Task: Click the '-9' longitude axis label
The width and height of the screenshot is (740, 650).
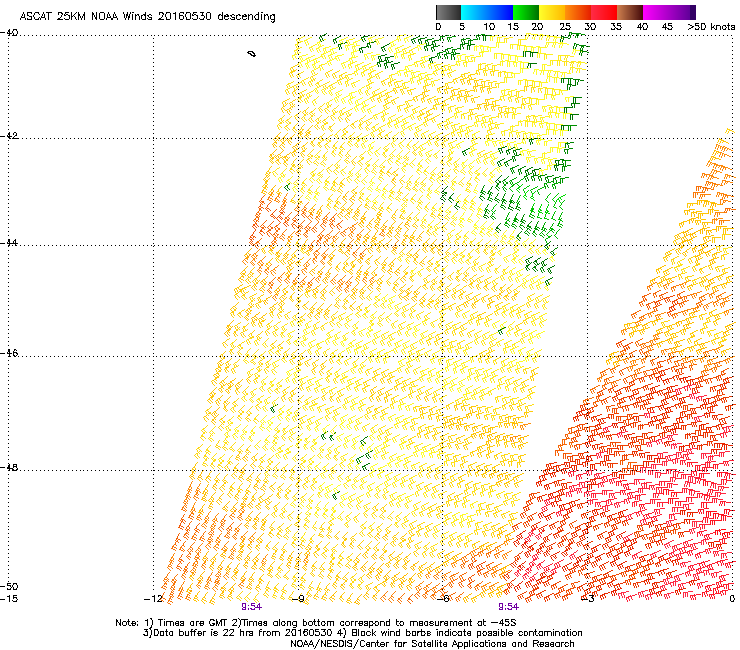Action: pyautogui.click(x=298, y=599)
